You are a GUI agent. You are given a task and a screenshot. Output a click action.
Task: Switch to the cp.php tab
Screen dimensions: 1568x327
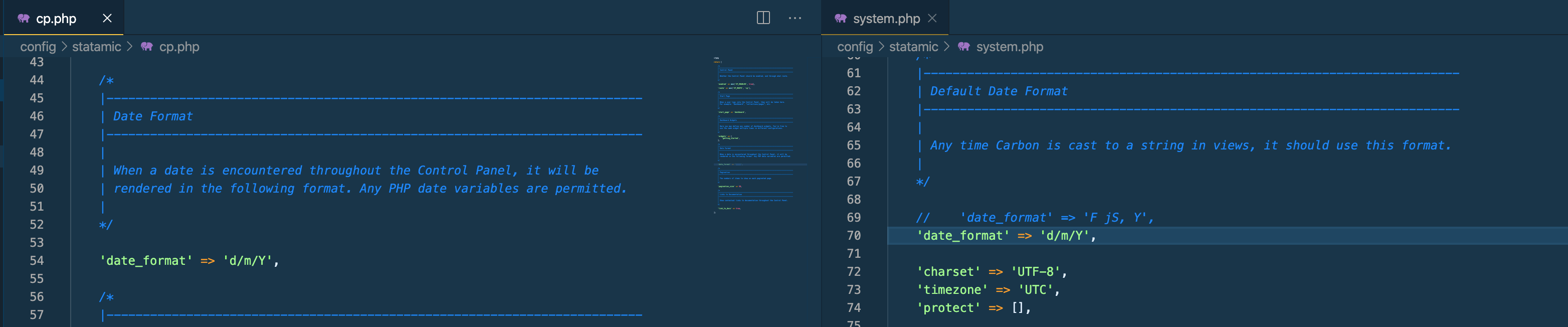tap(56, 18)
